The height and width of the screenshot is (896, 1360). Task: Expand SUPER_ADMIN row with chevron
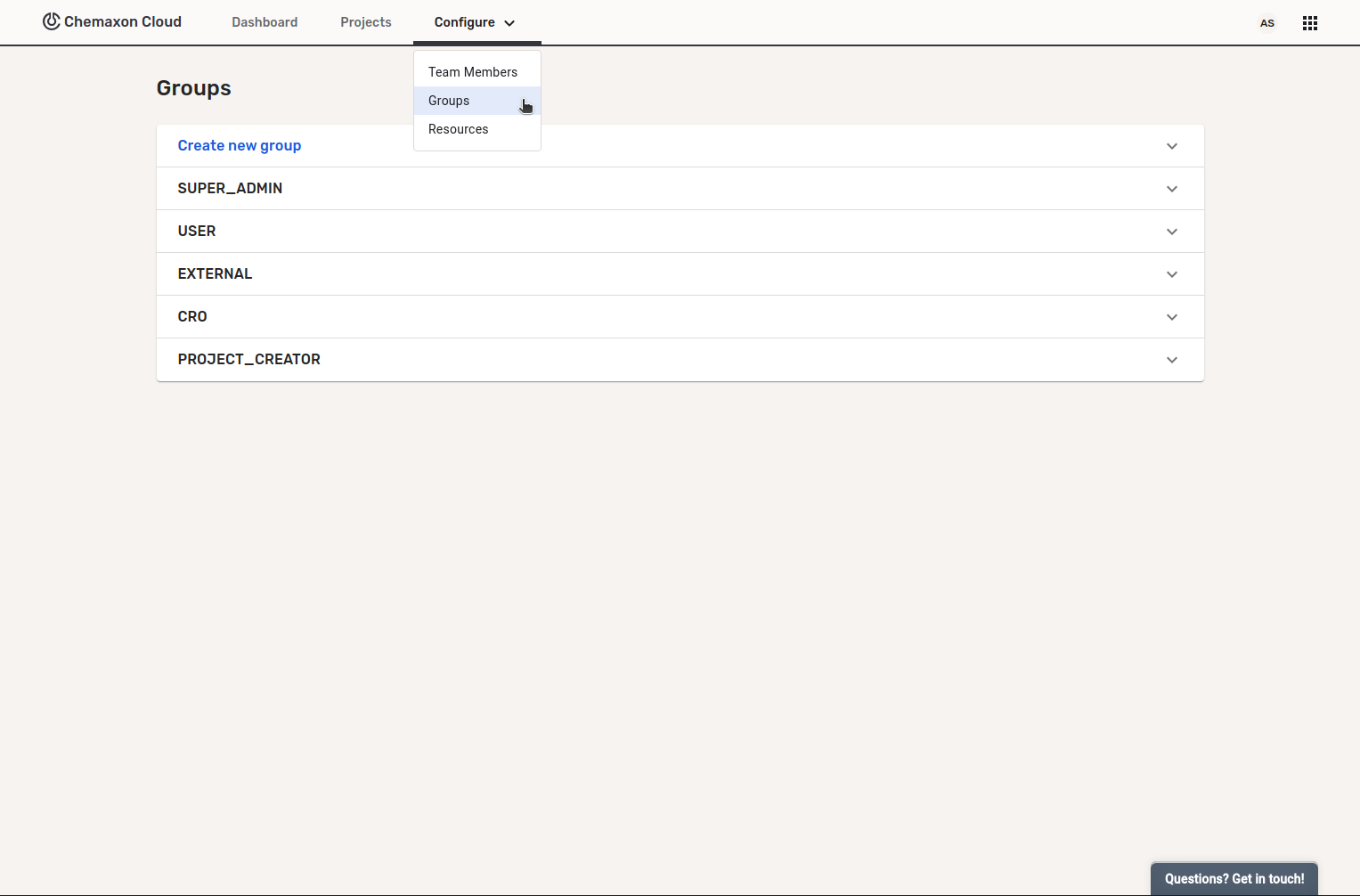(1171, 189)
